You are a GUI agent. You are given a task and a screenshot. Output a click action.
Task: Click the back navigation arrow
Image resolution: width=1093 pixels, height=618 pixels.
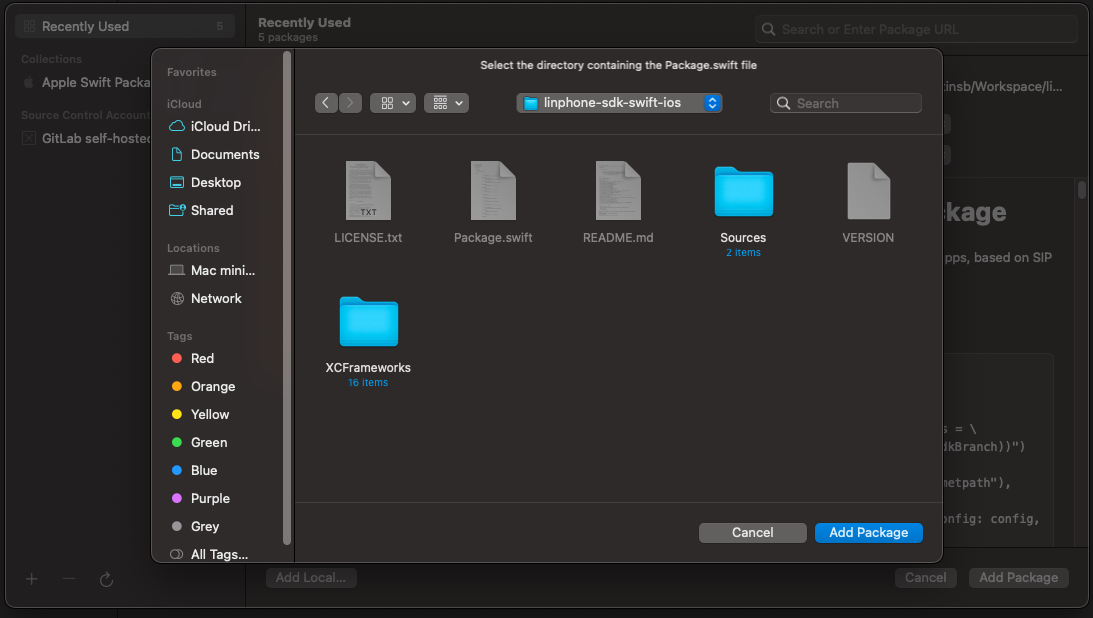(x=327, y=103)
